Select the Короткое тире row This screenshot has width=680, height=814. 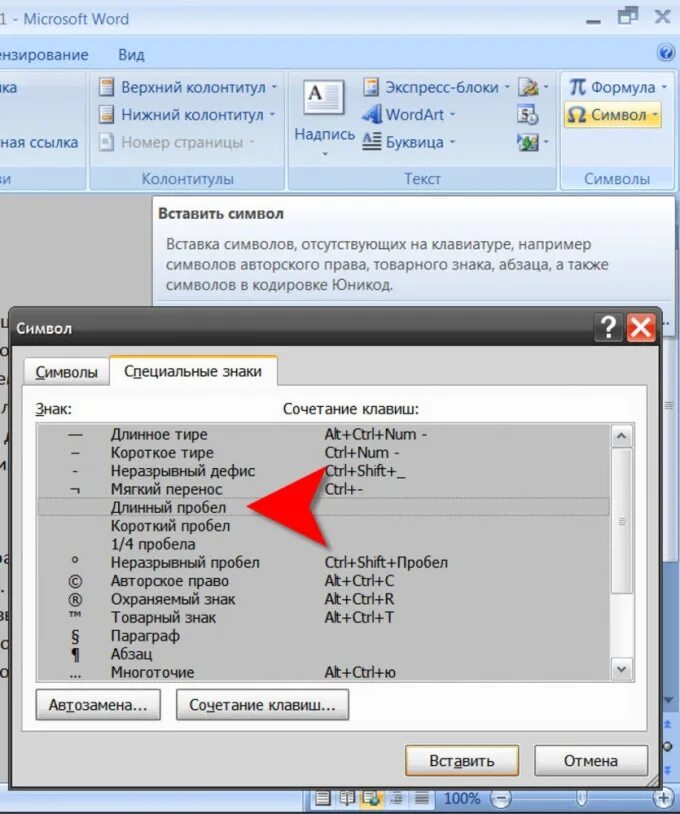pos(323,453)
